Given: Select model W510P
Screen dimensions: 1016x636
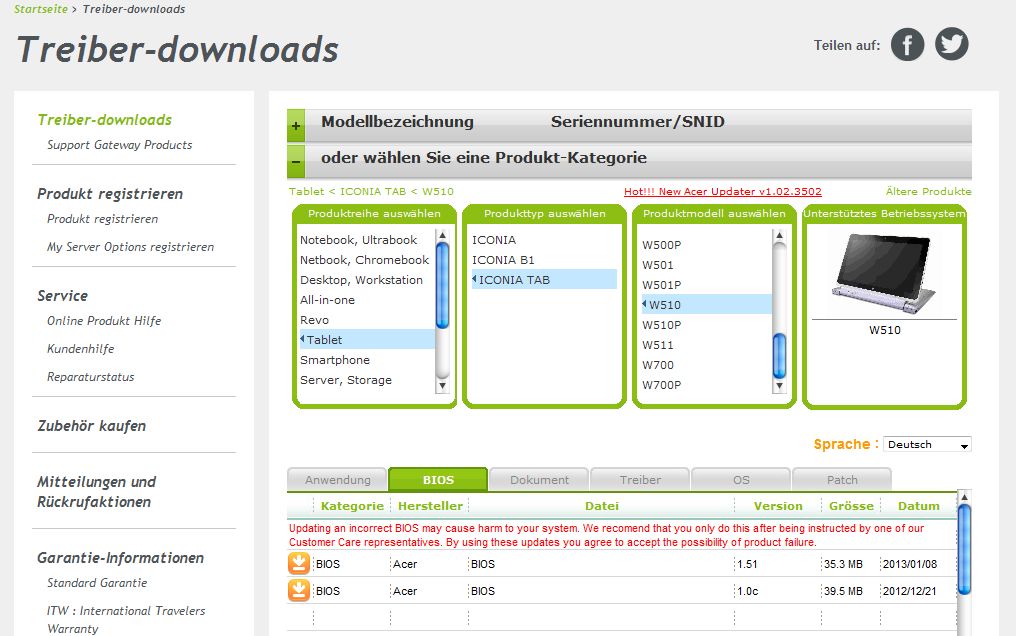Looking at the screenshot, I should click(662, 325).
